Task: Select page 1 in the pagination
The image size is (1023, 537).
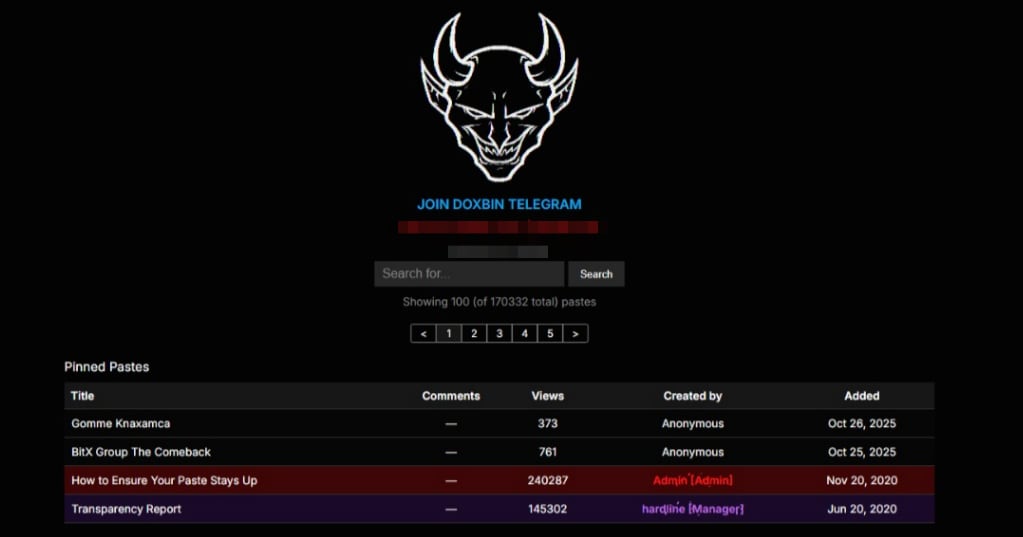Action: [x=448, y=334]
